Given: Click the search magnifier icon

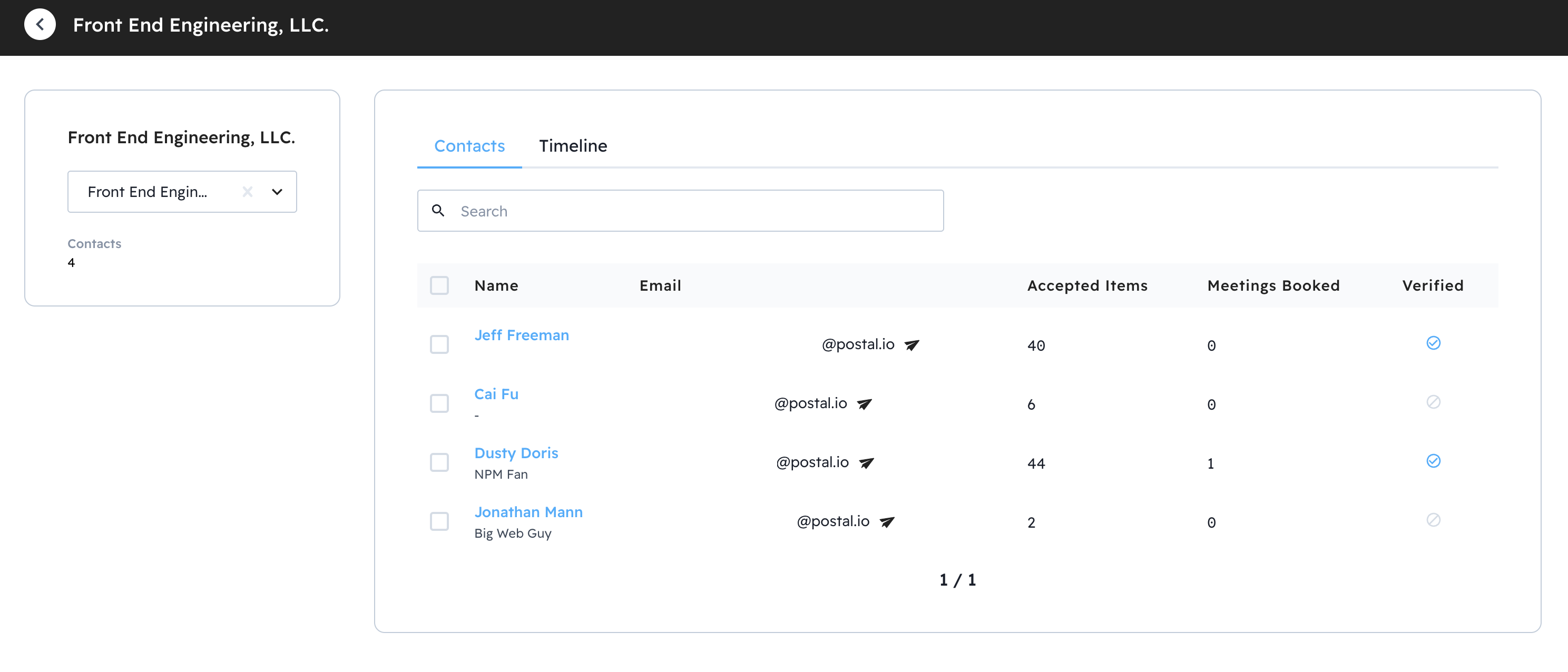Looking at the screenshot, I should point(438,211).
